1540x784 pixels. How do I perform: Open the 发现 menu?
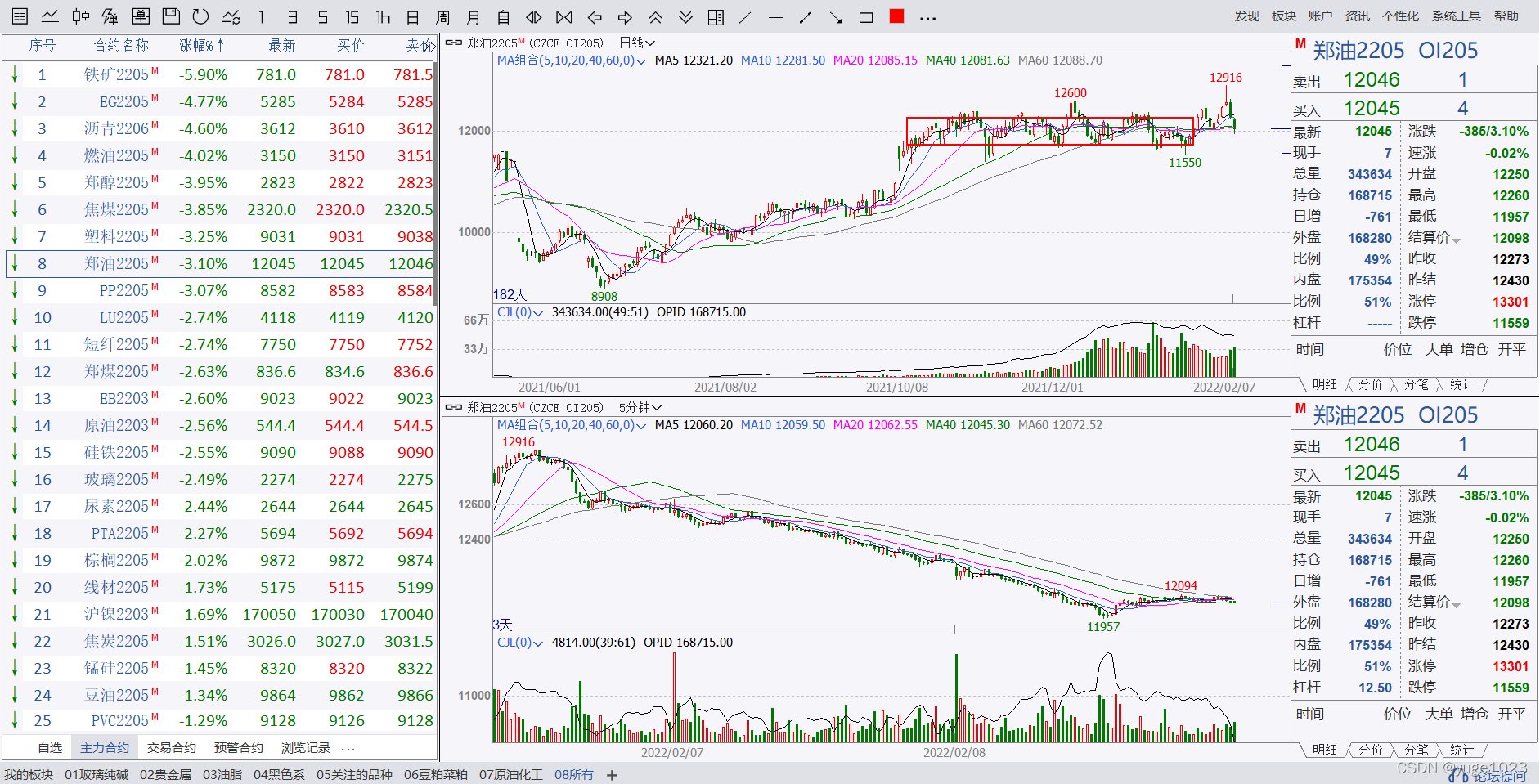[x=1247, y=16]
